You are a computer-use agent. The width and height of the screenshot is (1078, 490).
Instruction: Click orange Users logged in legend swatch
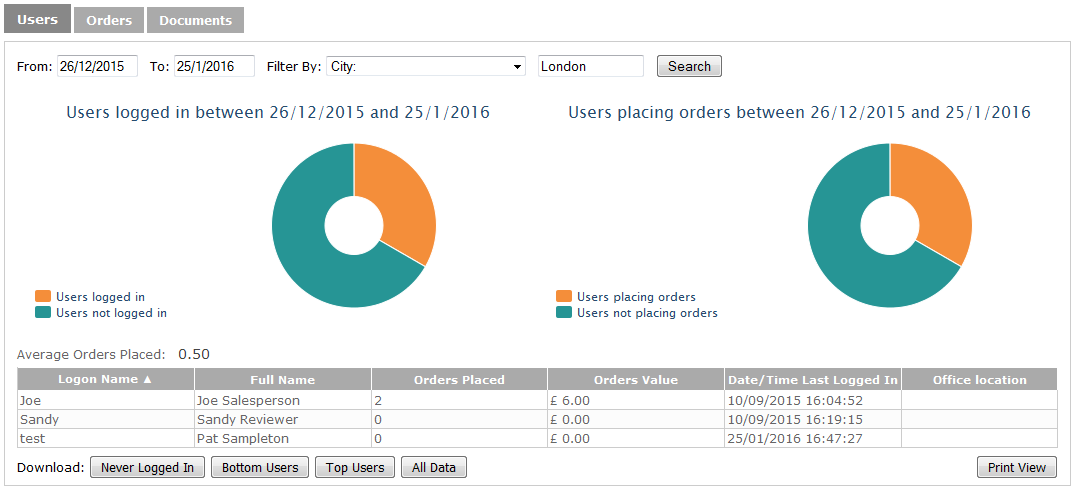coord(42,297)
